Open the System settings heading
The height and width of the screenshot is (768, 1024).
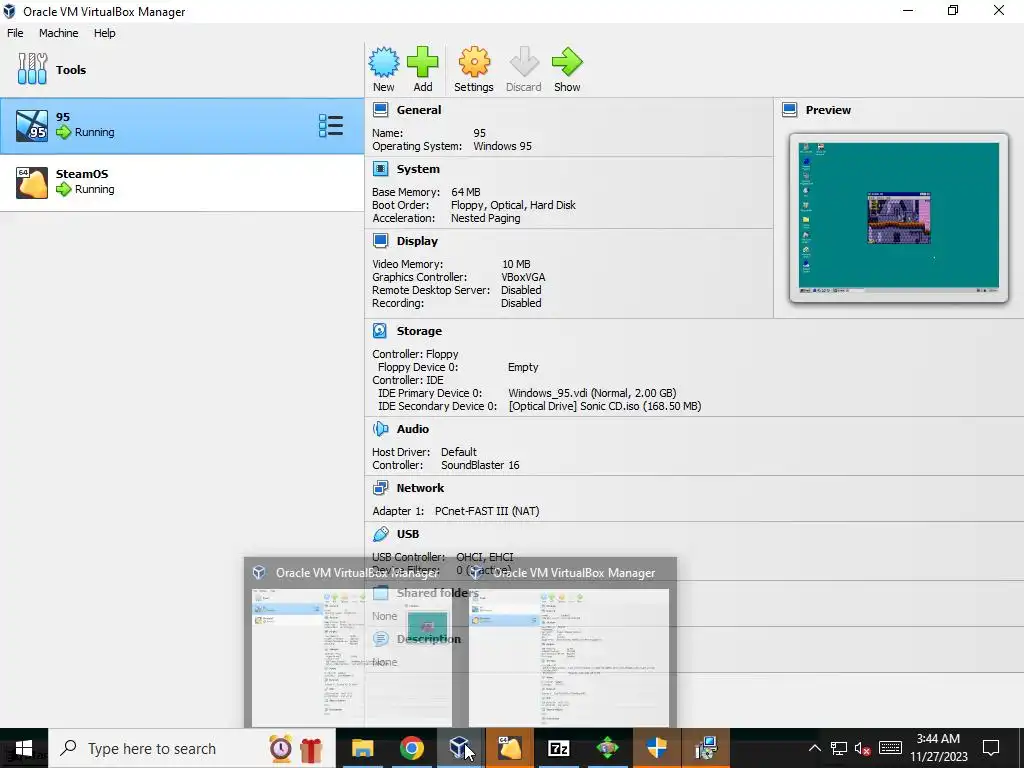click(418, 168)
